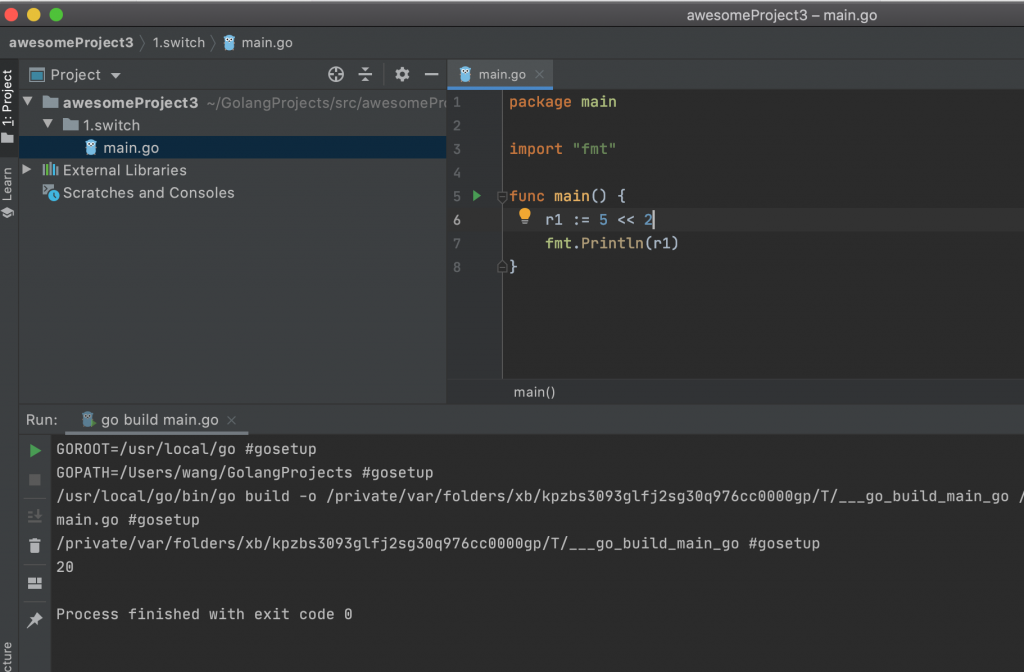Click the yellow lightbulb intention icon
This screenshot has height=672, width=1024.
click(524, 216)
